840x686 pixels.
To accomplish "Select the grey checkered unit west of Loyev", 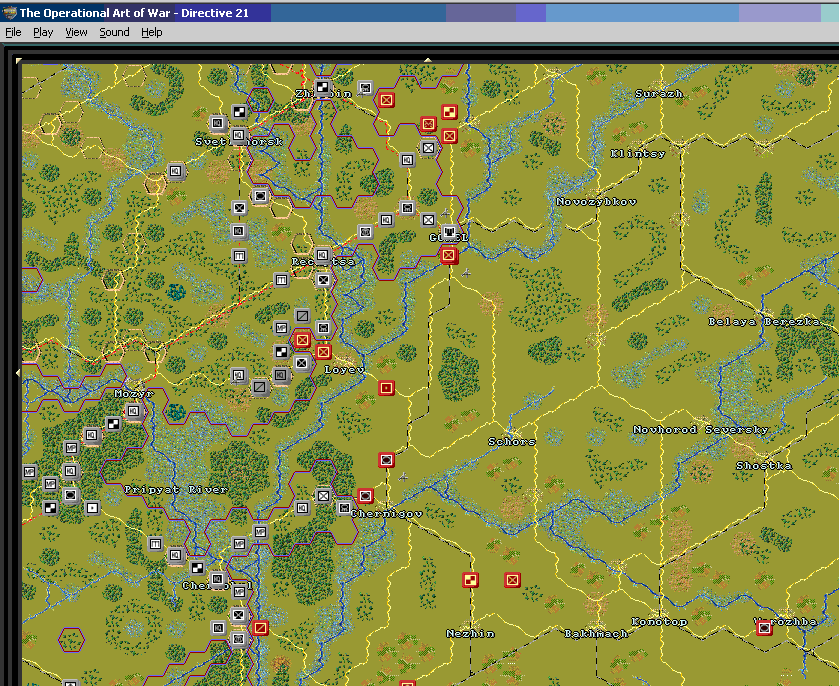I will click(x=281, y=352).
